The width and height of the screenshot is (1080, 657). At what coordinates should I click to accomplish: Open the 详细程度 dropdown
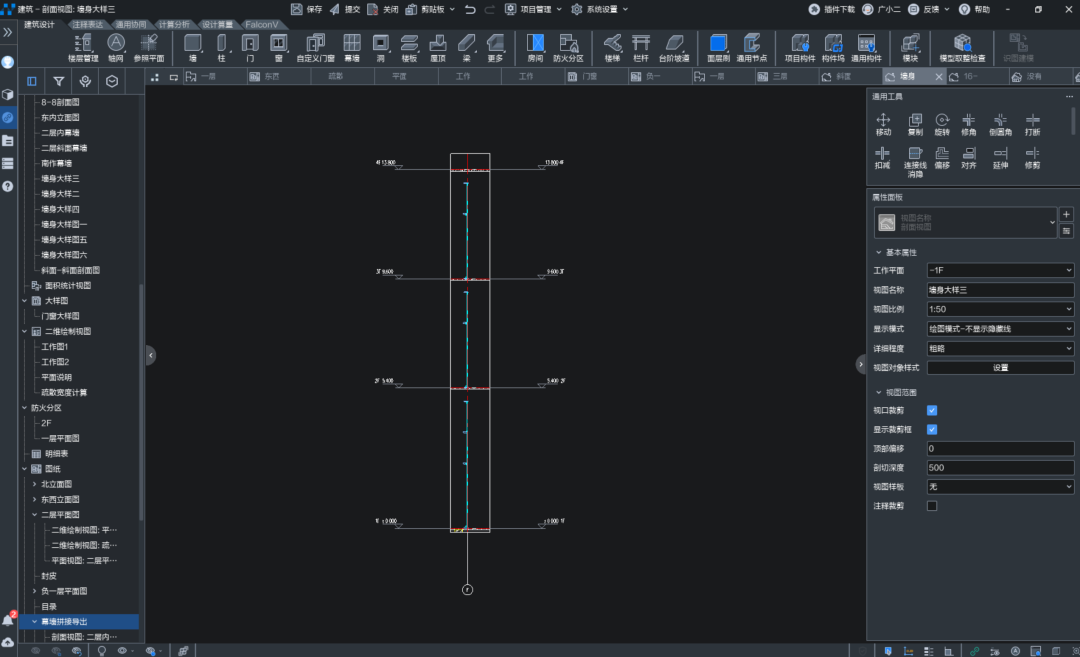click(1000, 348)
